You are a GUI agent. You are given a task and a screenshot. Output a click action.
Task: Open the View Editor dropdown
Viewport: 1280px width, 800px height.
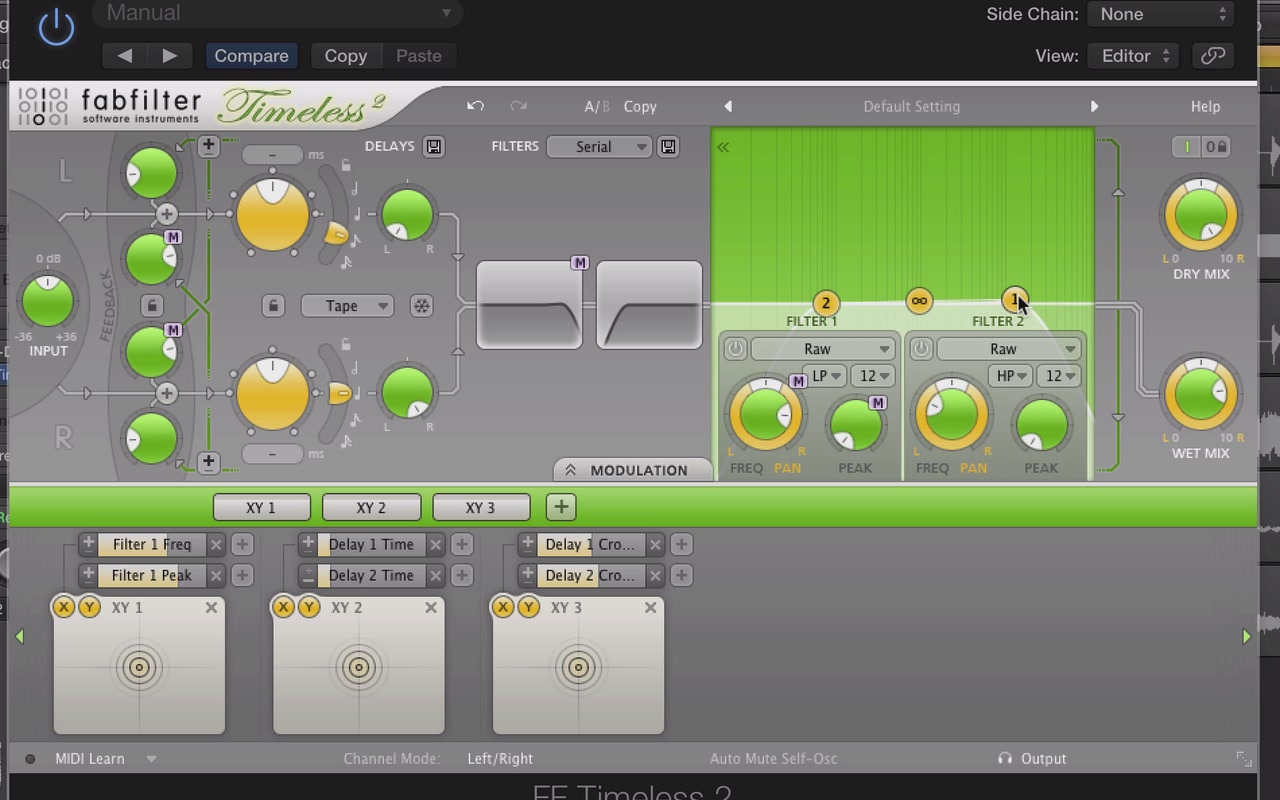tap(1134, 56)
